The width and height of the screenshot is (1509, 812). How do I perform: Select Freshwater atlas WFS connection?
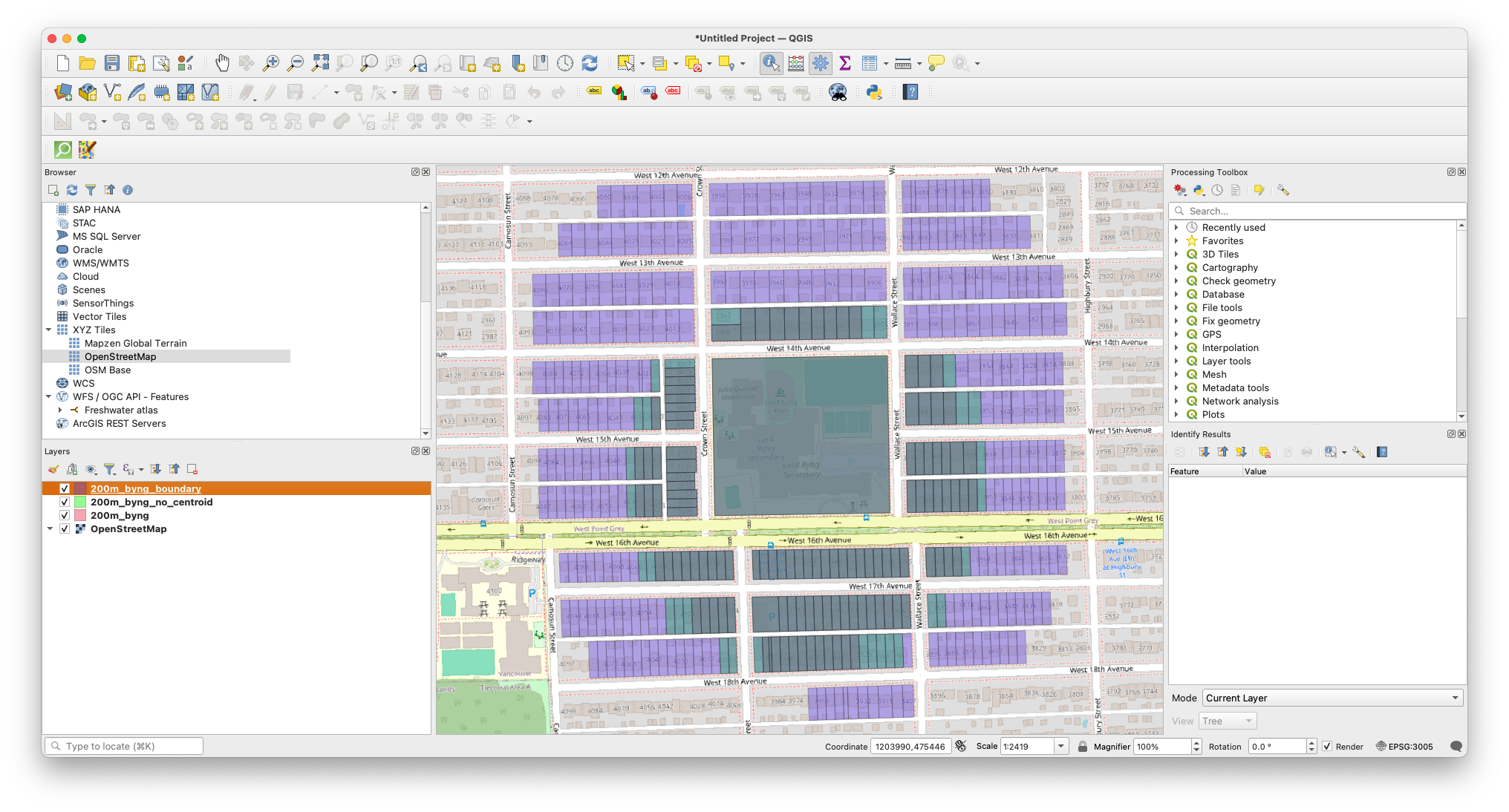coord(121,410)
